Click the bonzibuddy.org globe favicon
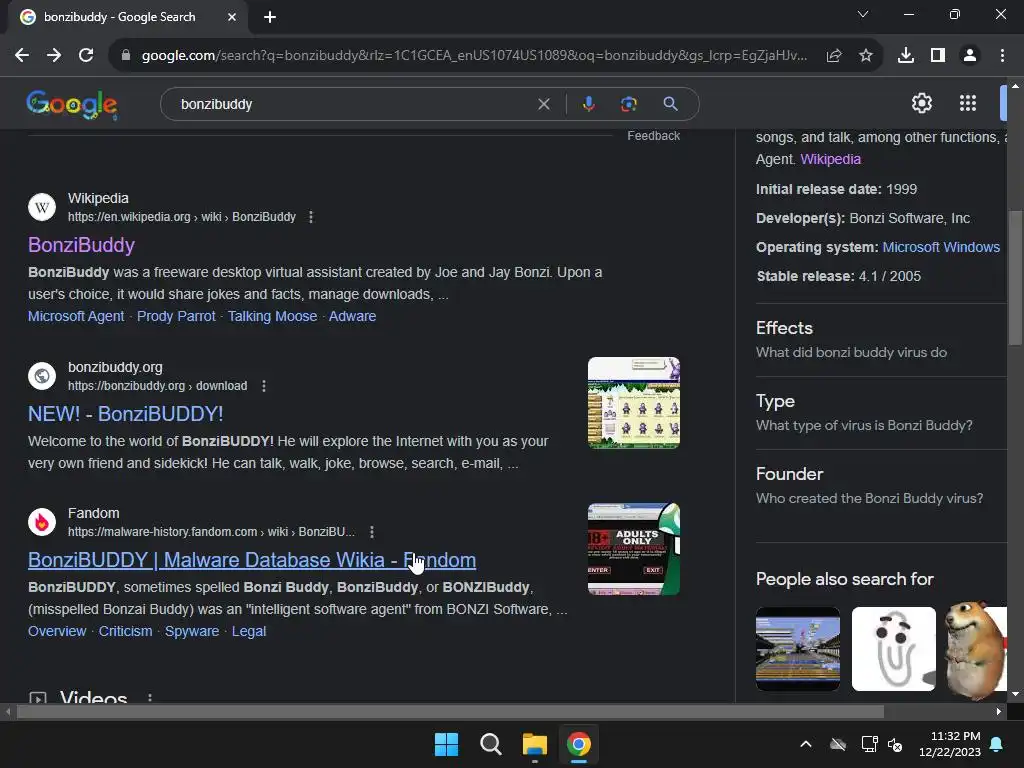The image size is (1024, 768). click(42, 376)
